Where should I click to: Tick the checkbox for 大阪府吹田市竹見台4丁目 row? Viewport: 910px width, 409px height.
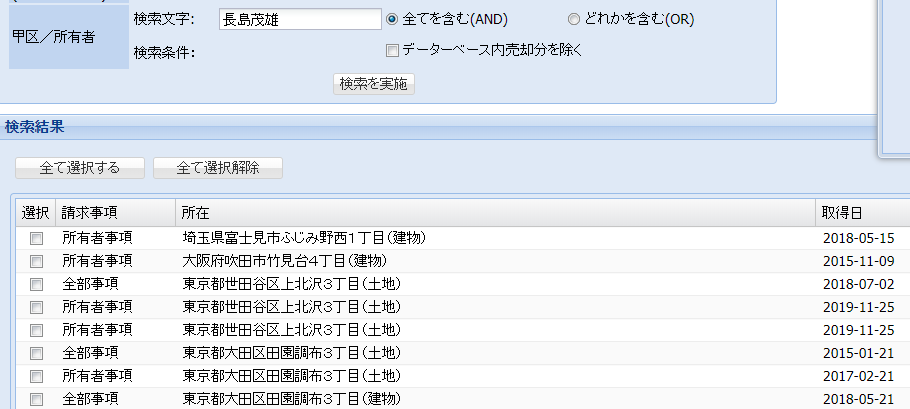point(37,262)
